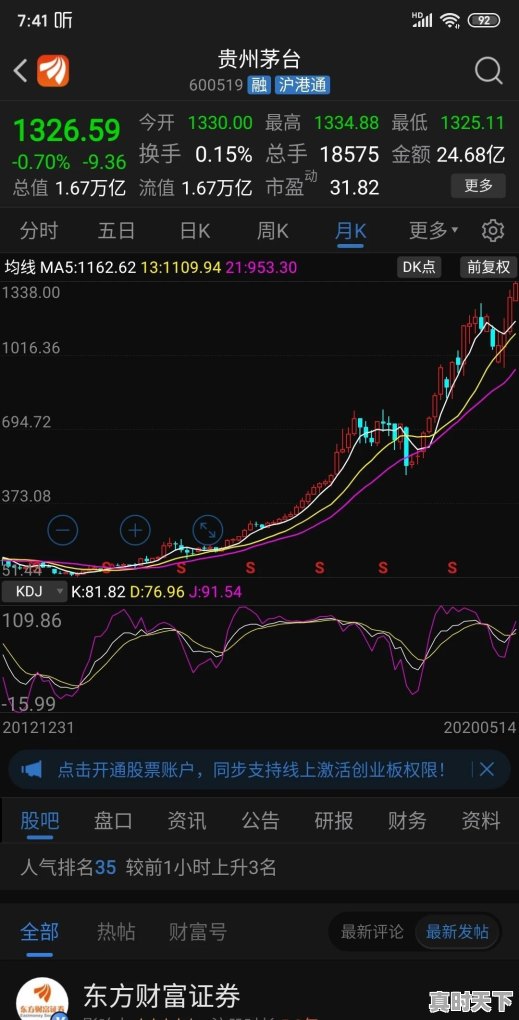This screenshot has width=519, height=1020.
Task: Switch to 周K chart tab
Action: 273,230
